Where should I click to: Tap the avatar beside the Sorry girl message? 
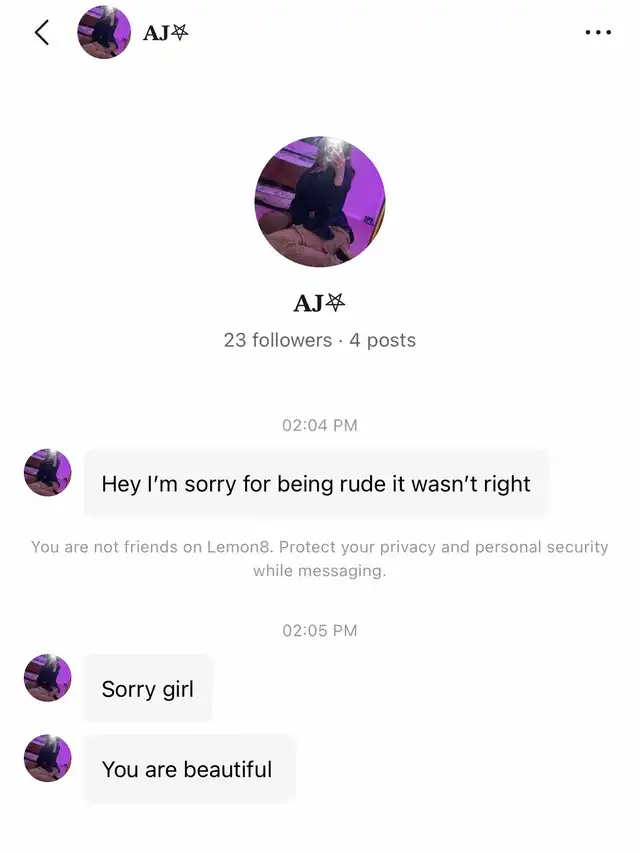point(48,678)
